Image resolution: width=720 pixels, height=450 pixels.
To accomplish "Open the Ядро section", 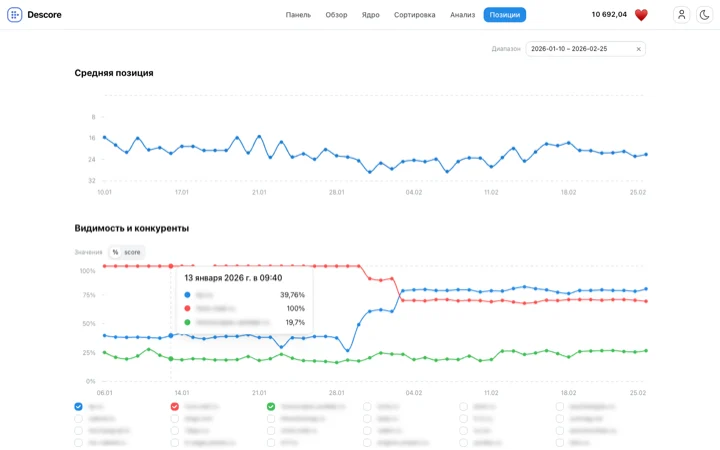I will pos(370,15).
